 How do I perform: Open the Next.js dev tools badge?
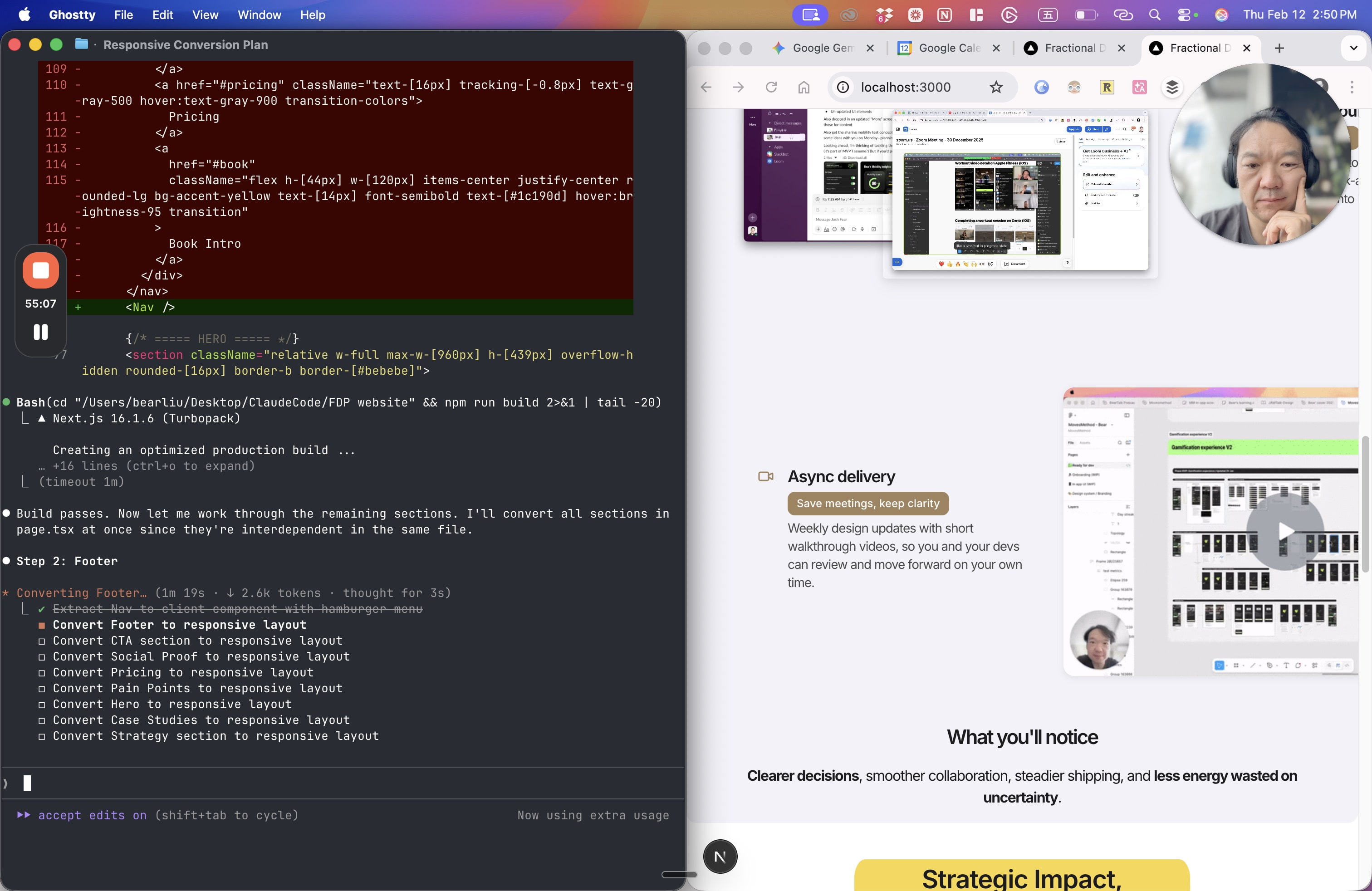(x=720, y=857)
